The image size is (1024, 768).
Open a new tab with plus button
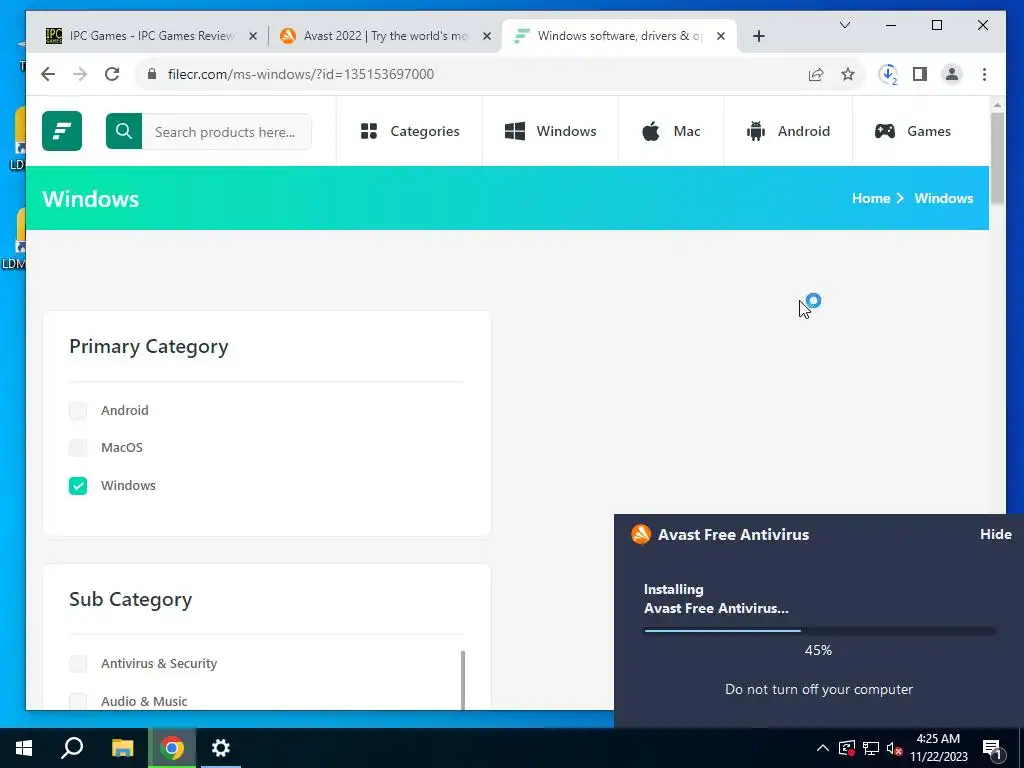758,37
